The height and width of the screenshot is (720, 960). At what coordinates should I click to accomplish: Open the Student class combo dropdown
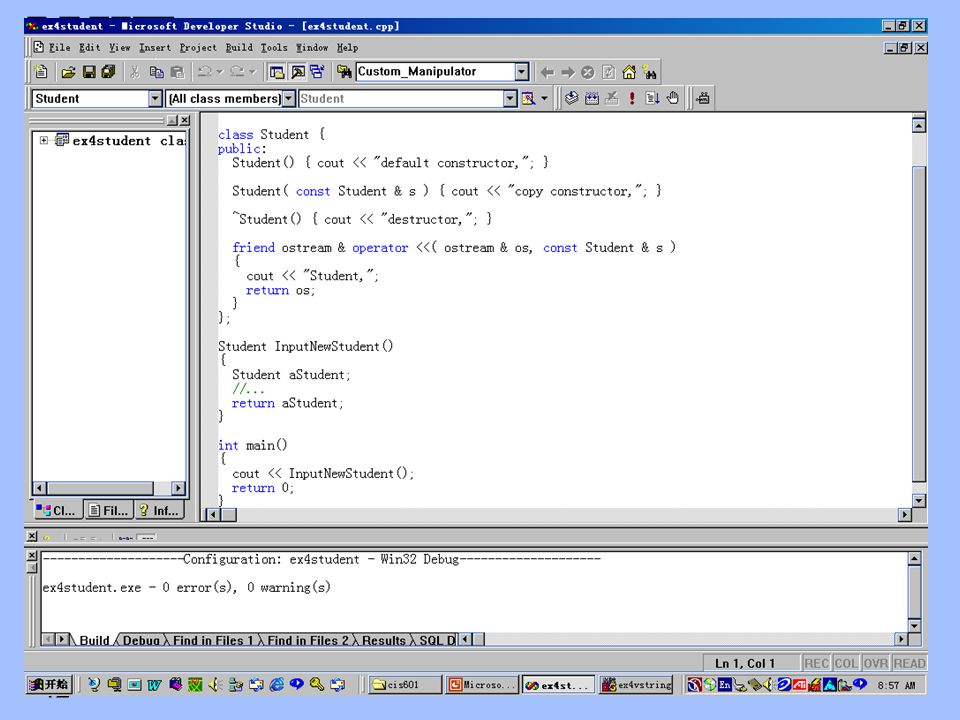155,98
